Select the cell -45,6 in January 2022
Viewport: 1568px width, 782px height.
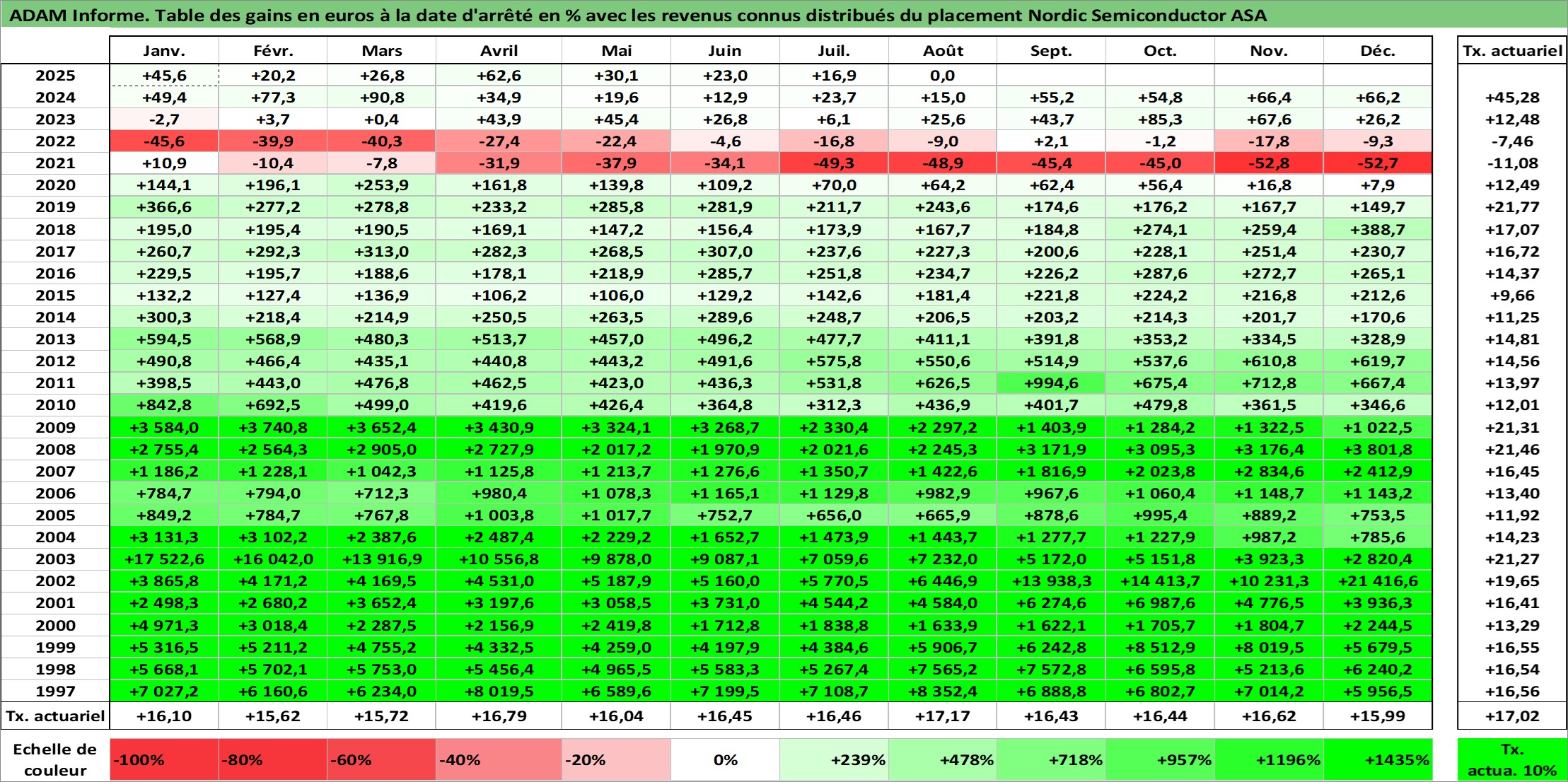(164, 141)
